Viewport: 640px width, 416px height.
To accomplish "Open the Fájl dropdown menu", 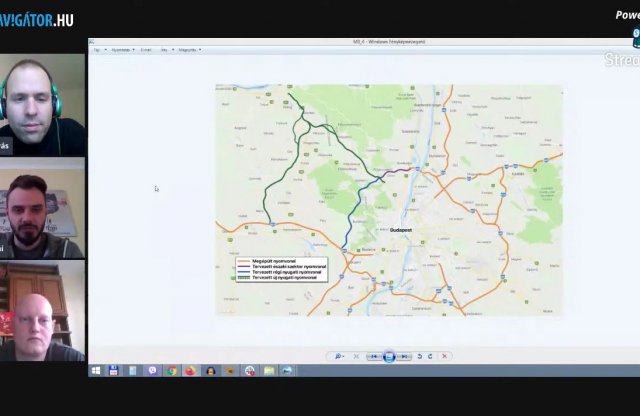I will point(97,49).
